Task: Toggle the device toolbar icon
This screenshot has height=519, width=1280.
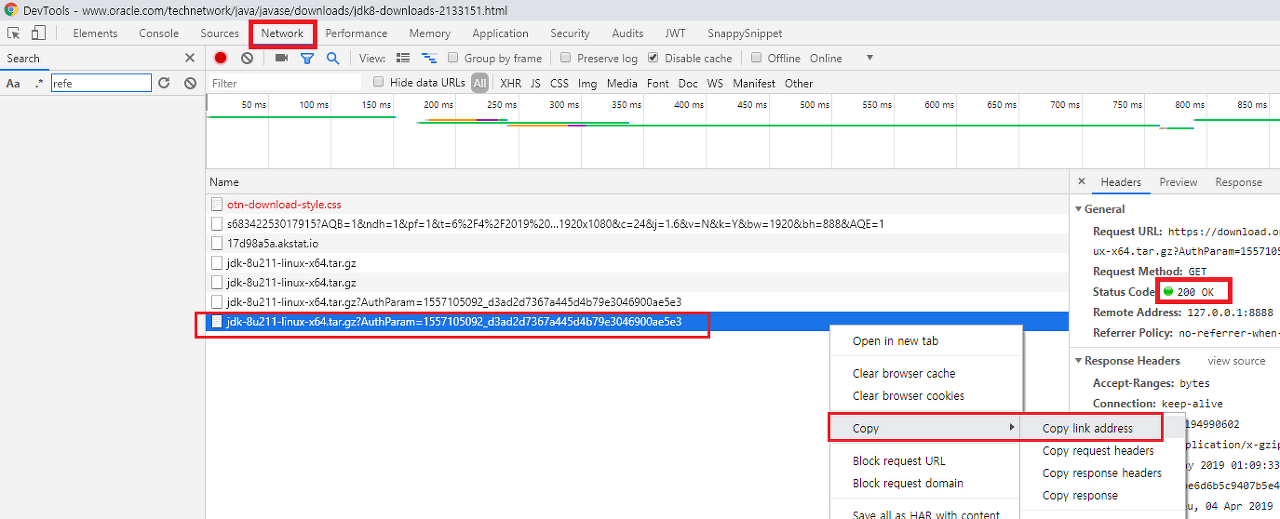Action: pyautogui.click(x=39, y=33)
